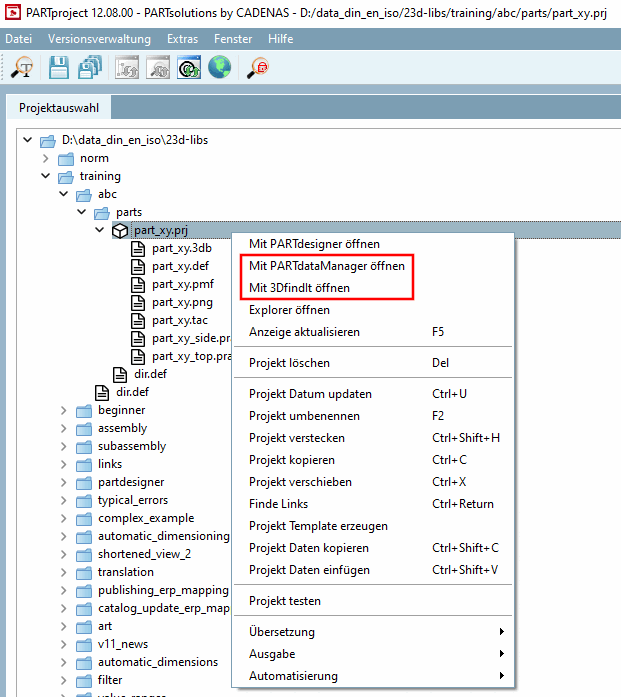621x697 pixels.
Task: Choose Projekt verstecken
Action: [x=373, y=438]
